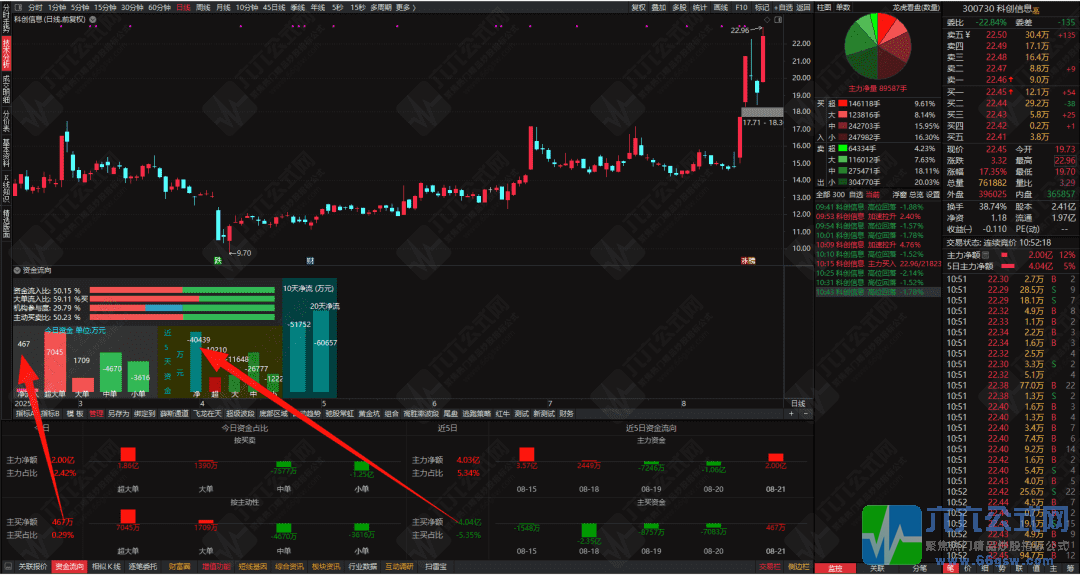Select the 模板 indicator tab

click(x=75, y=414)
